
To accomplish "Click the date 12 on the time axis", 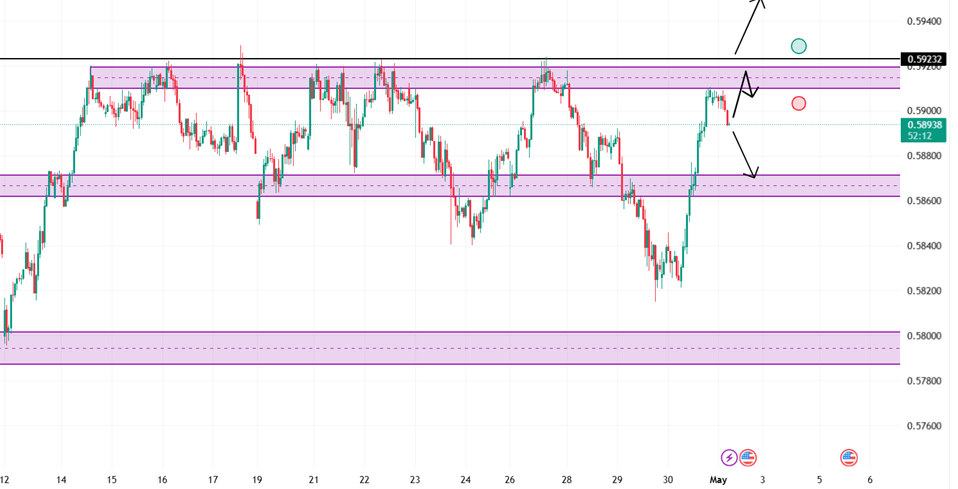I will (5, 480).
